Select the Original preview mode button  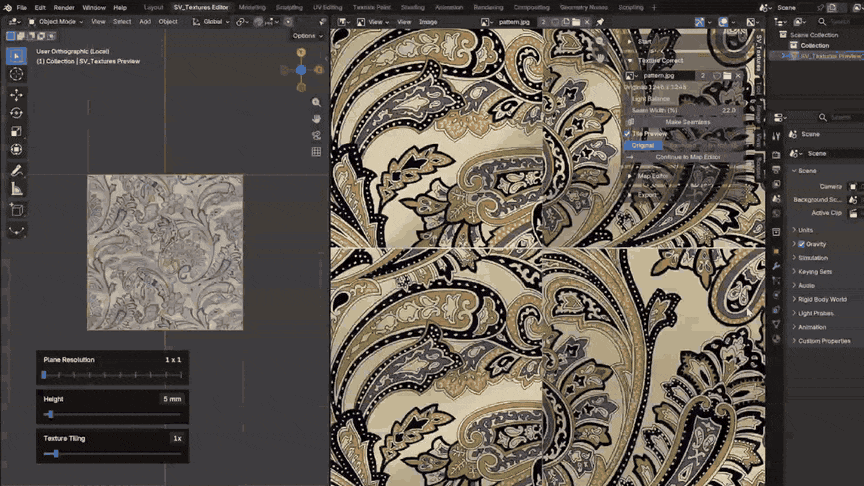click(x=643, y=145)
